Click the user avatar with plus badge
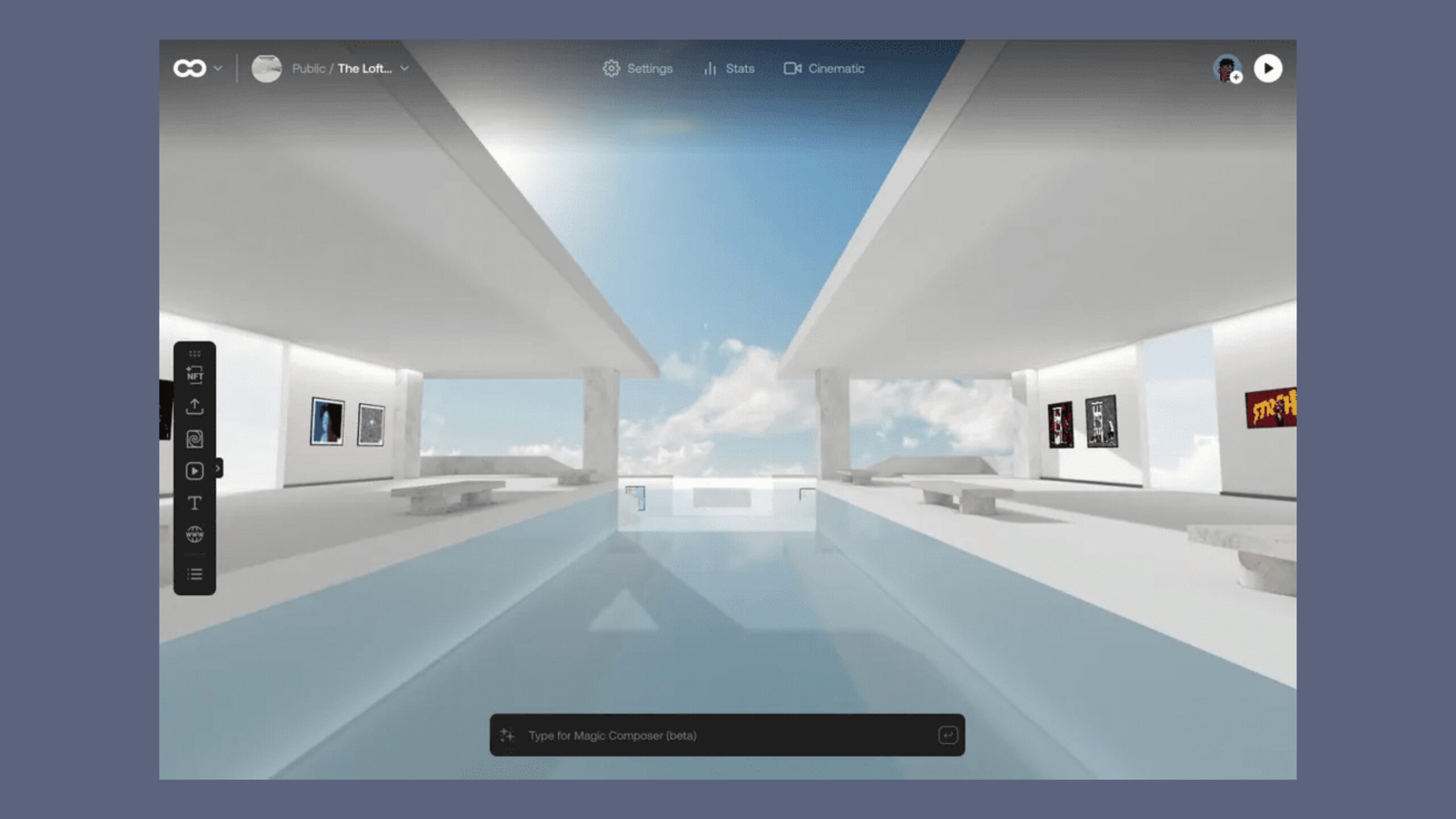 [x=1227, y=69]
